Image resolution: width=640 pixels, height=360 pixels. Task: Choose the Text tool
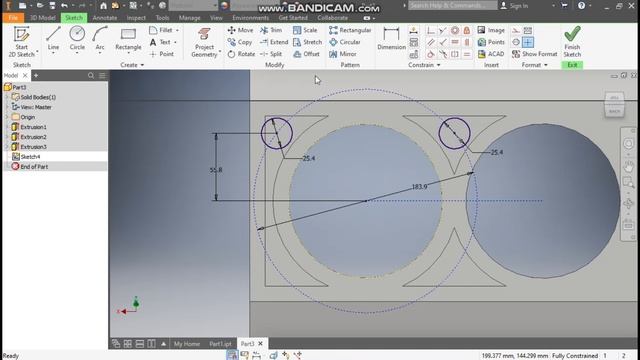click(160, 42)
